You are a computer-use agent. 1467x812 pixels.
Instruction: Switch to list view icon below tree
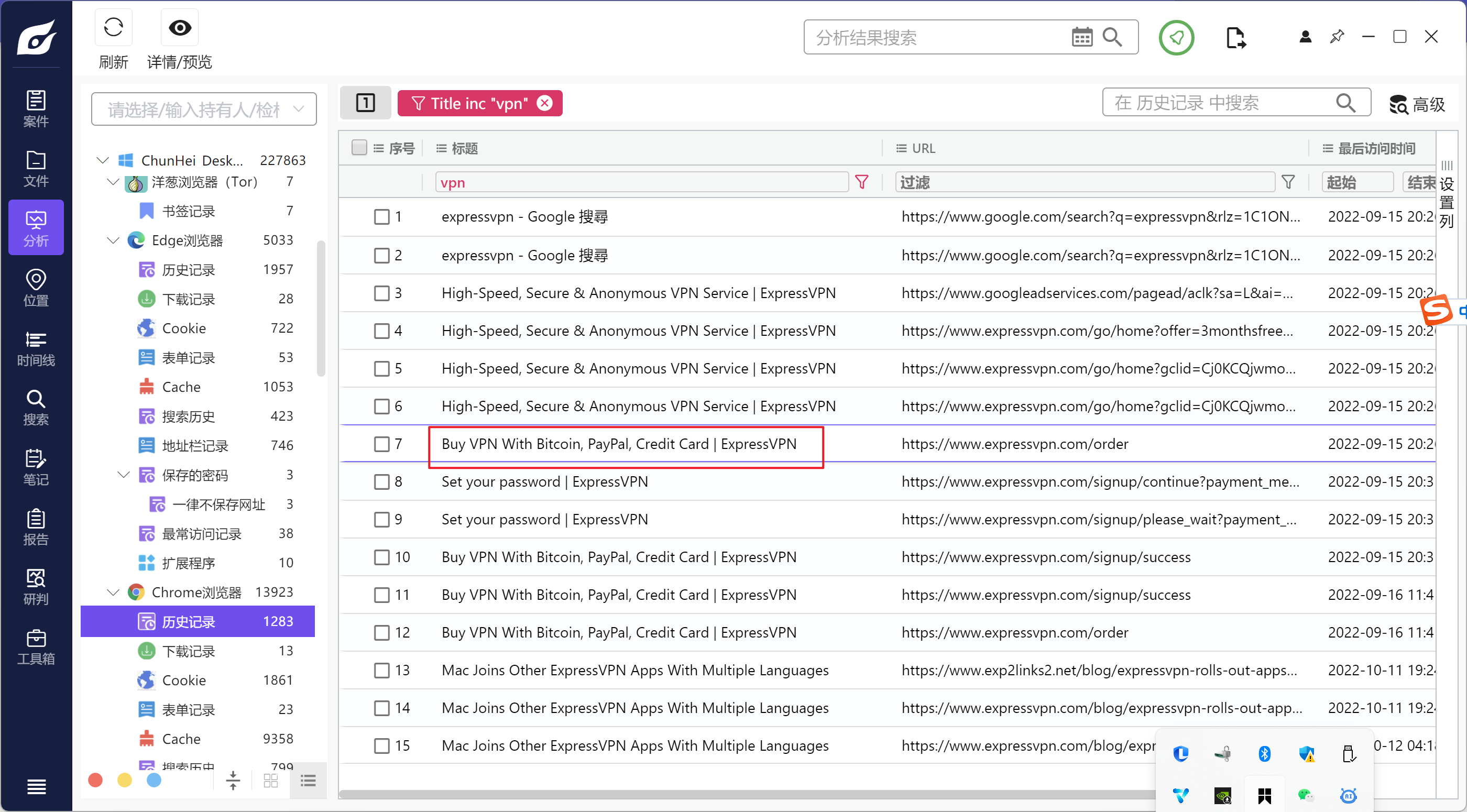[308, 780]
